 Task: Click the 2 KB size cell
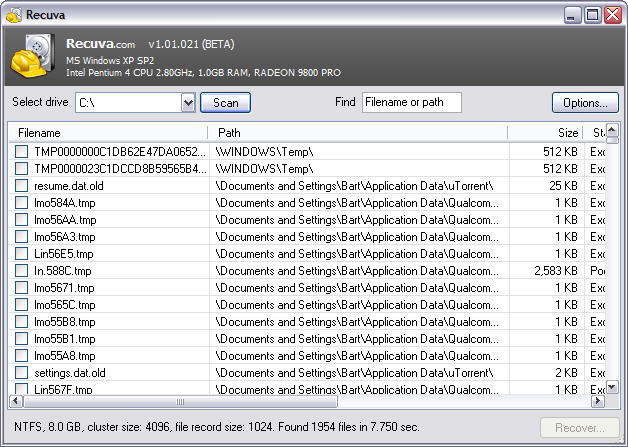[x=566, y=373]
